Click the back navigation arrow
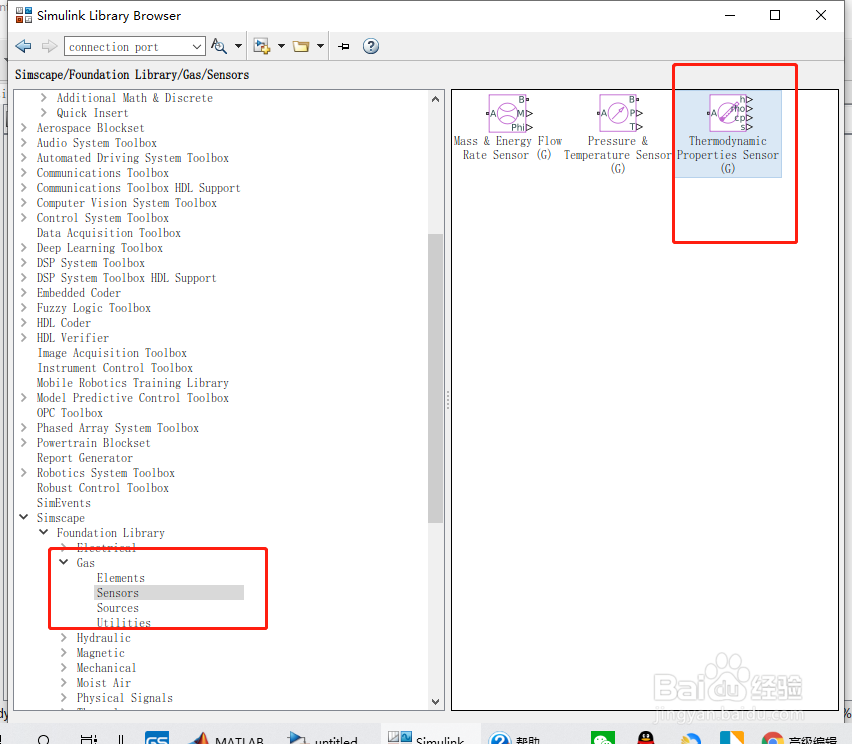Screen dimensions: 852x744 [23, 46]
